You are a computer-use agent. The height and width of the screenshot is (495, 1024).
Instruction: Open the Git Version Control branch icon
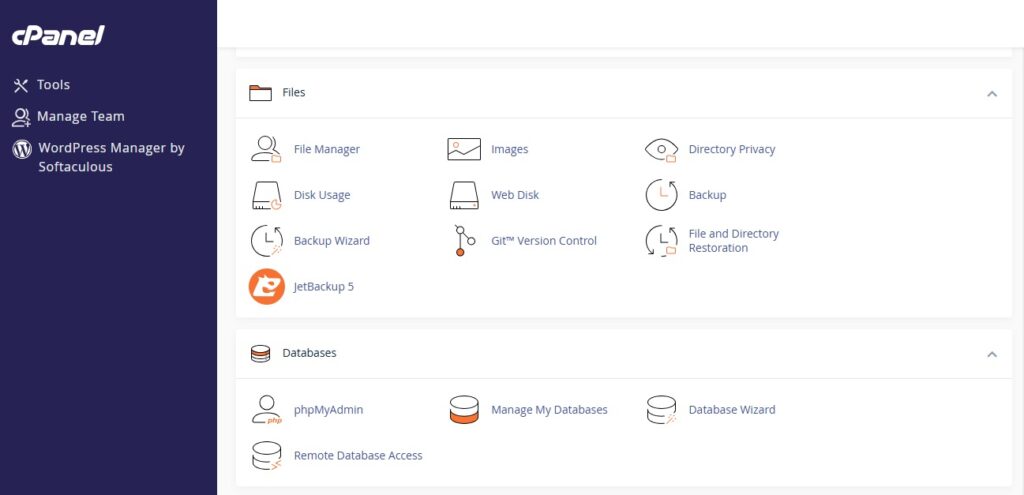pyautogui.click(x=464, y=241)
